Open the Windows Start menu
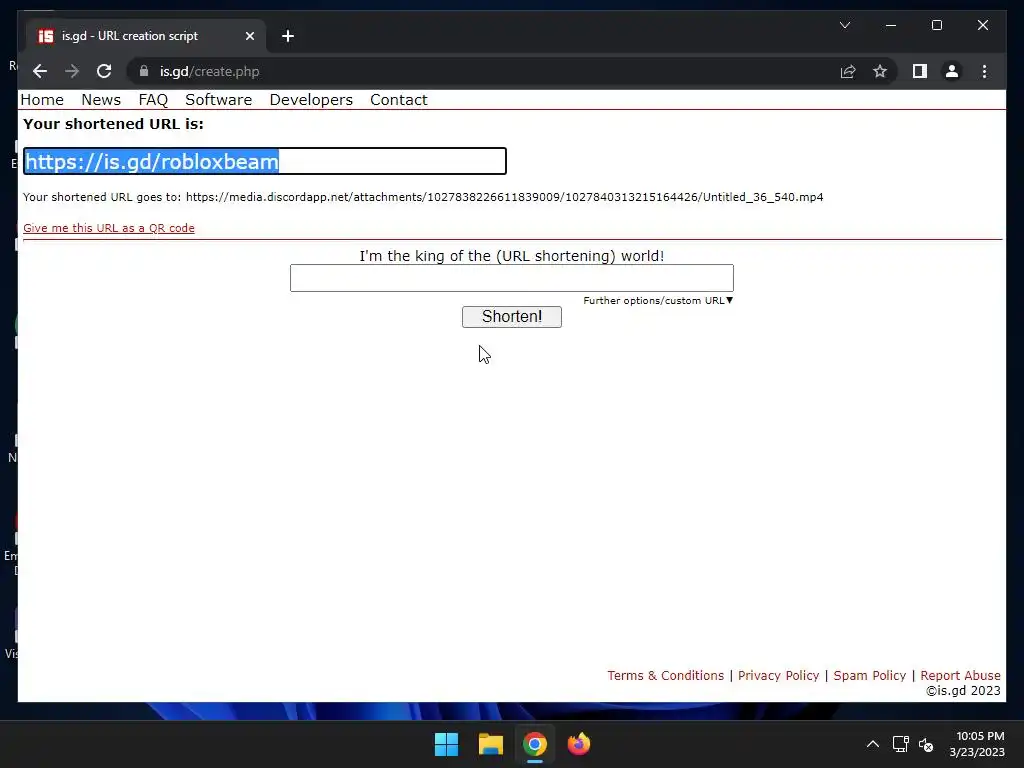 [447, 744]
